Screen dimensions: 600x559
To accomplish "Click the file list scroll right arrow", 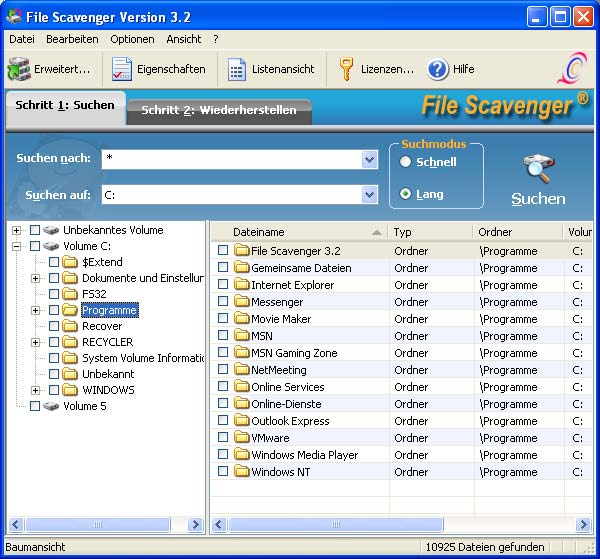I will 583,524.
